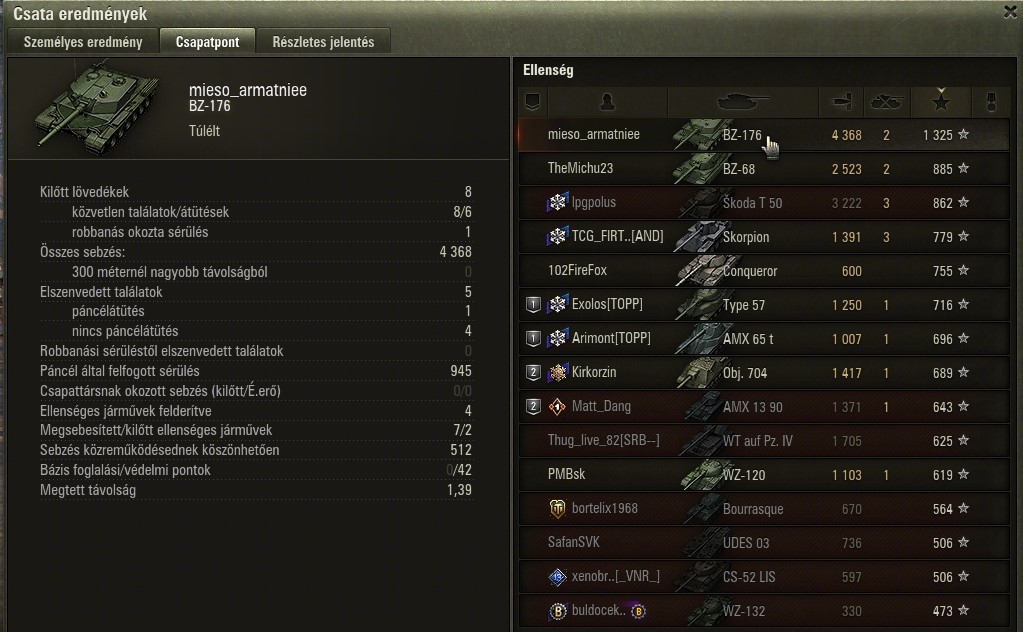Open the Személyes eredmény tab
Screen dimensions: 1023x632
click(x=83, y=42)
